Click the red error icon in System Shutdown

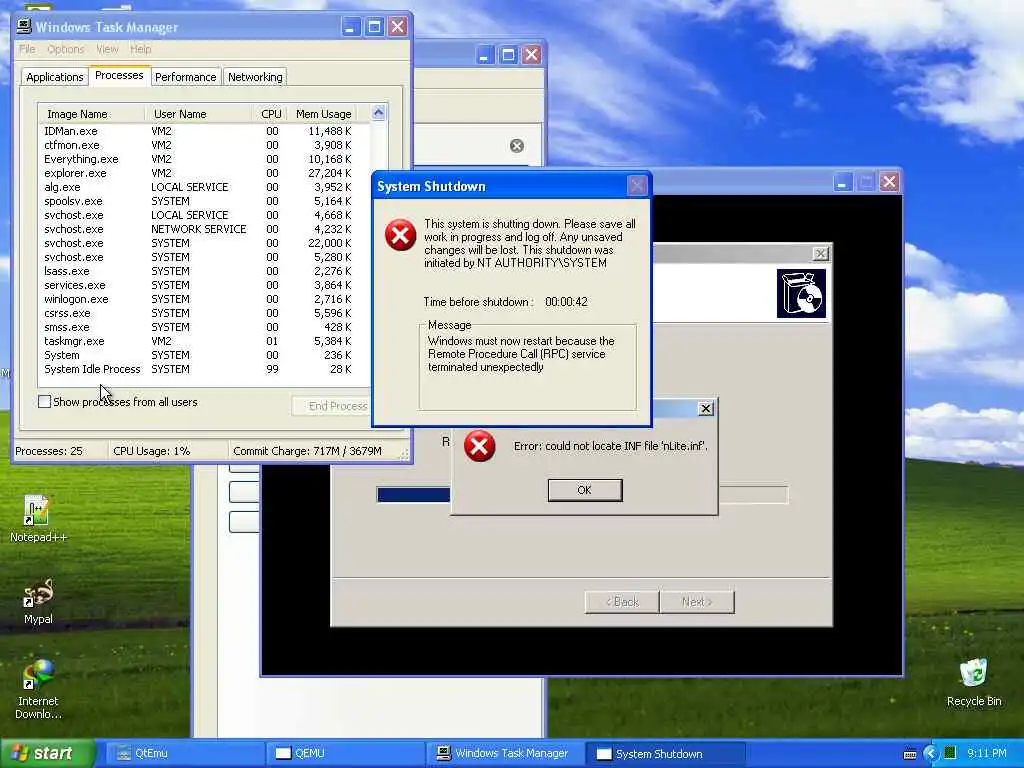click(400, 235)
